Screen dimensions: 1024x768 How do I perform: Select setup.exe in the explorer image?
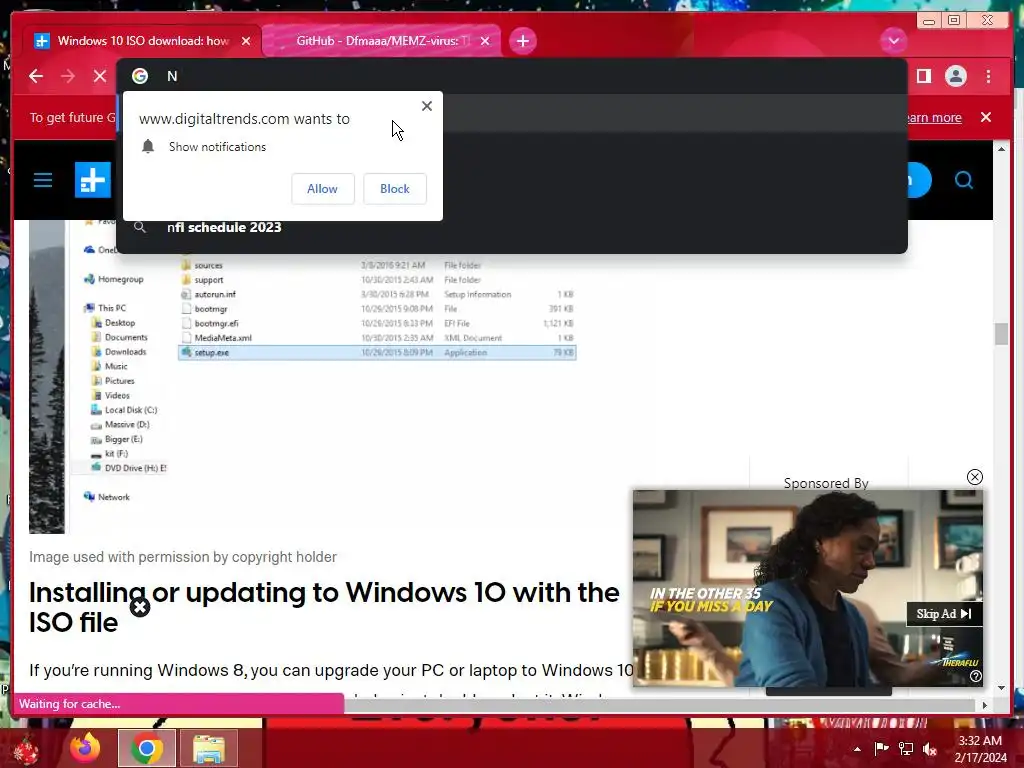377,353
